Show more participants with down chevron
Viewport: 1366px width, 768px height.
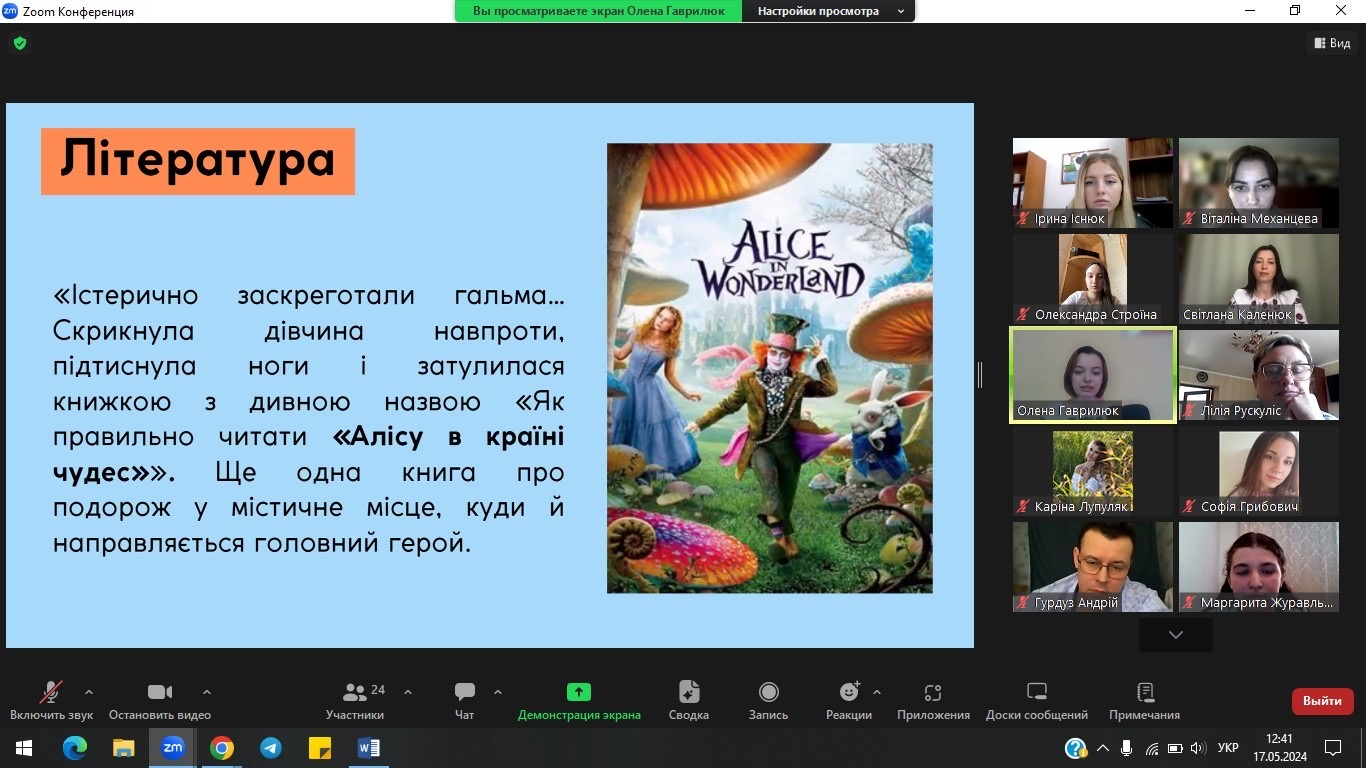click(x=1176, y=634)
